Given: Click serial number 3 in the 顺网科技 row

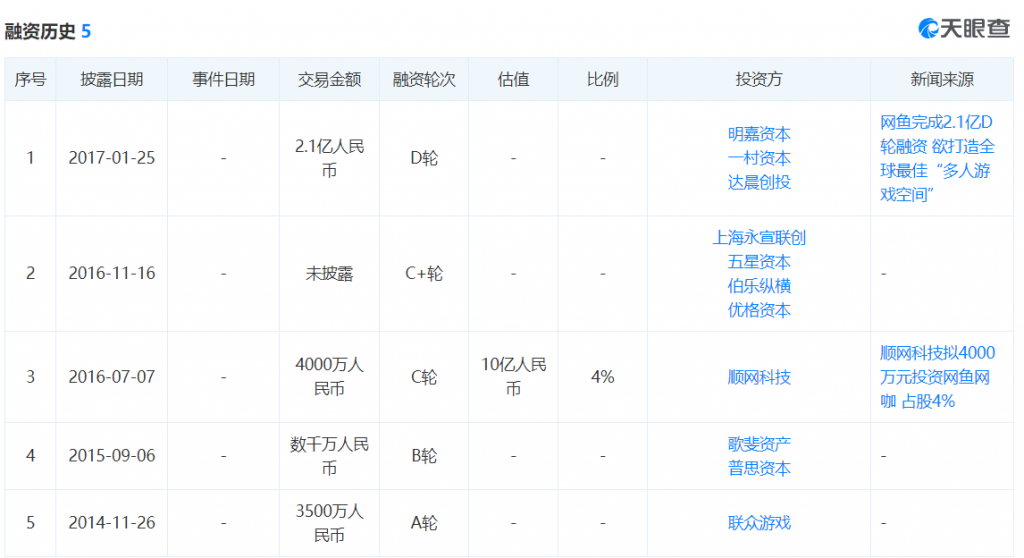Looking at the screenshot, I should point(30,377).
